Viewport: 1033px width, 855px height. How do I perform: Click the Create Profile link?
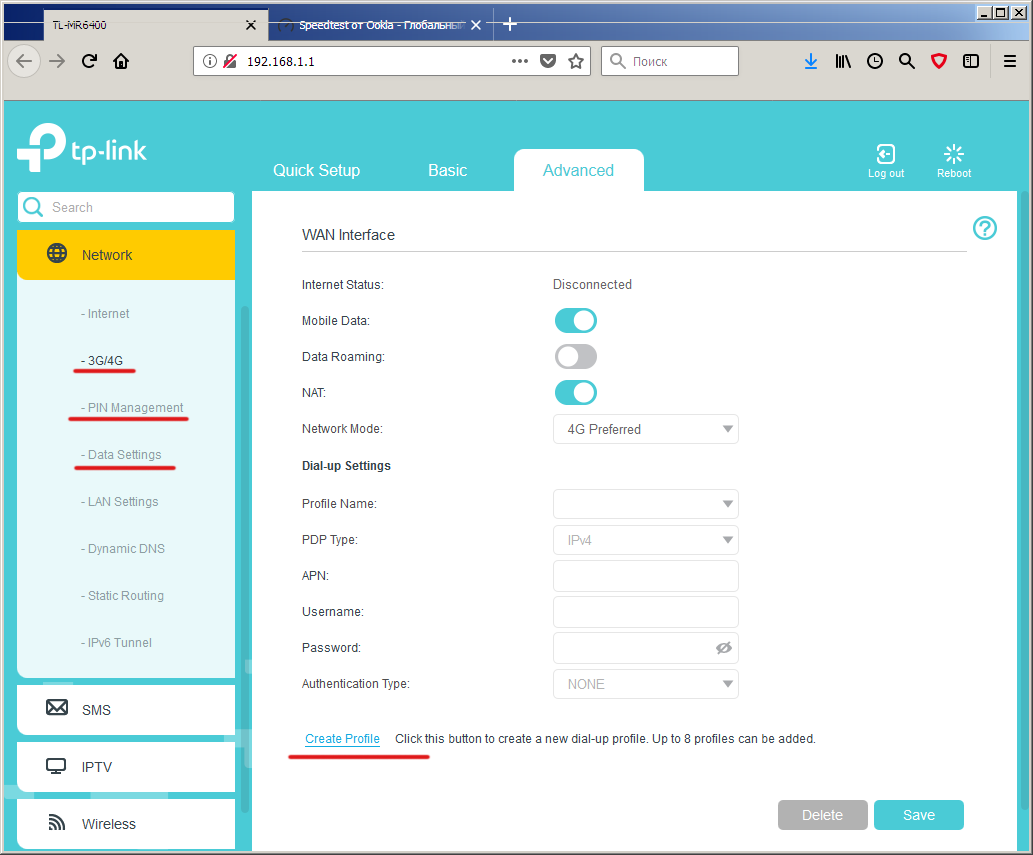(x=342, y=739)
